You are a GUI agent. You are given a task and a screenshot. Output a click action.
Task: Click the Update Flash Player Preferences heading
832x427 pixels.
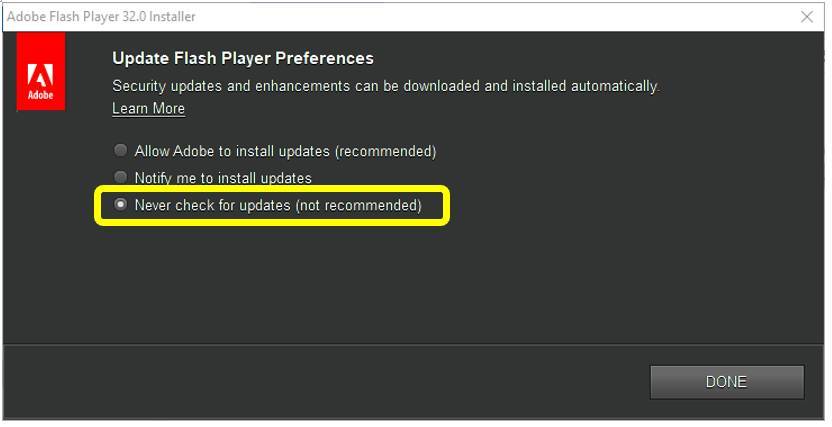click(x=243, y=58)
